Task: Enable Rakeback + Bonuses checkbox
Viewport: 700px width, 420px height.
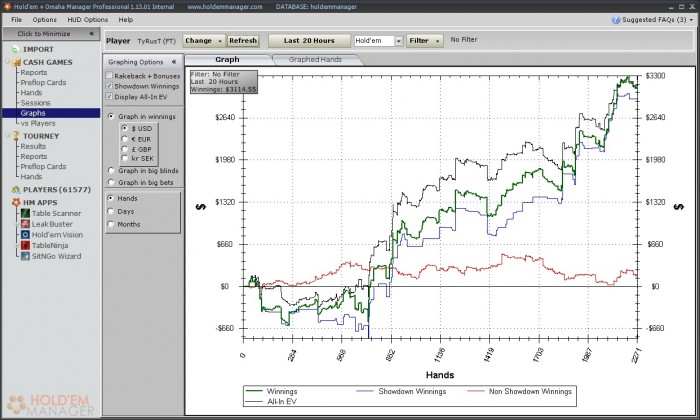Action: (x=109, y=76)
